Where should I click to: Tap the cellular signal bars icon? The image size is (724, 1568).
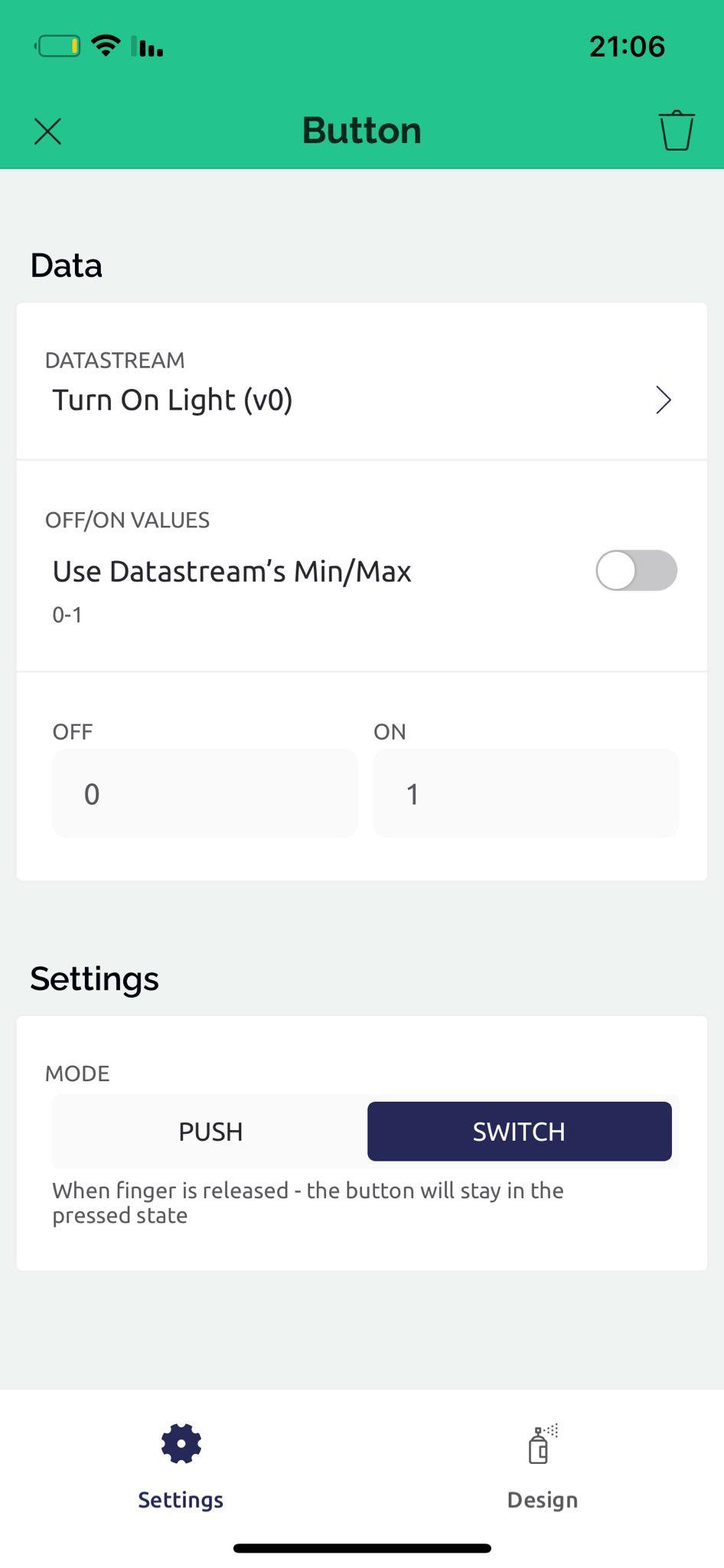tap(148, 47)
